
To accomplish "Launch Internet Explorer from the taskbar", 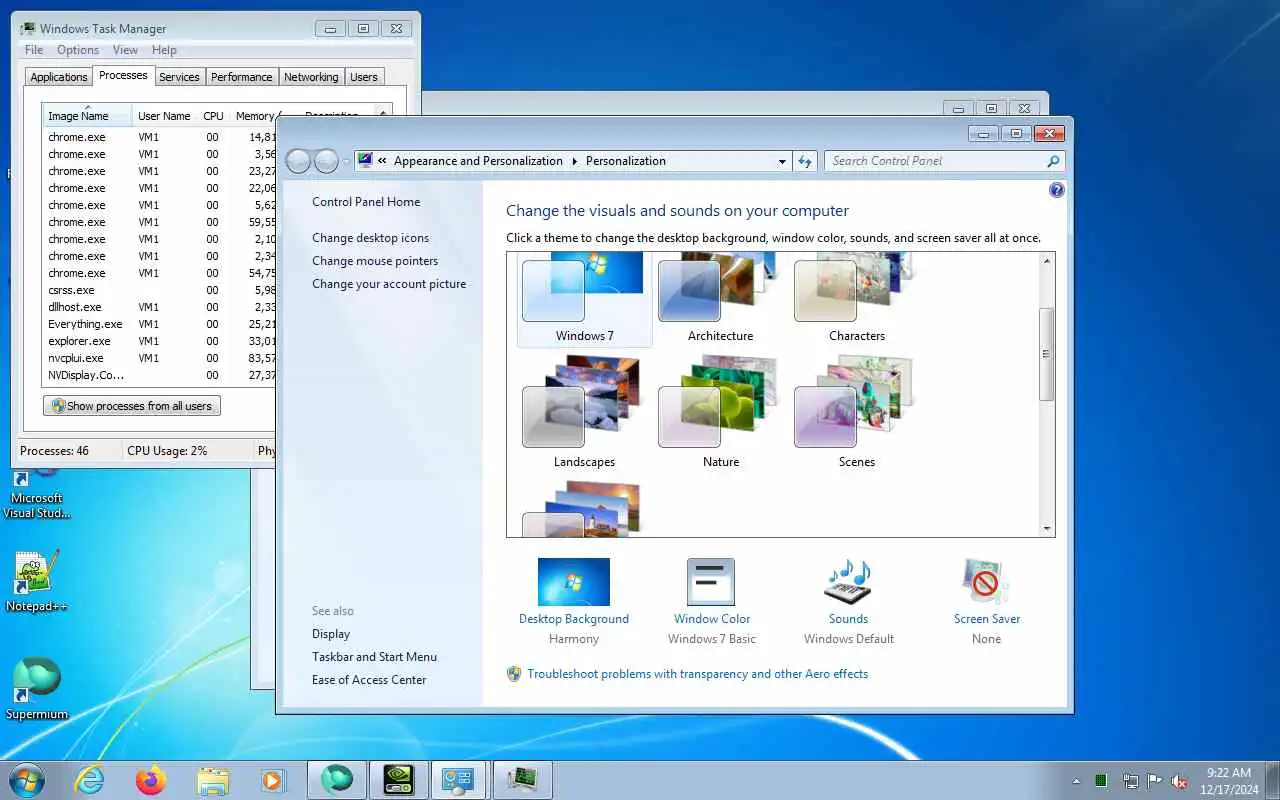I will pyautogui.click(x=90, y=780).
